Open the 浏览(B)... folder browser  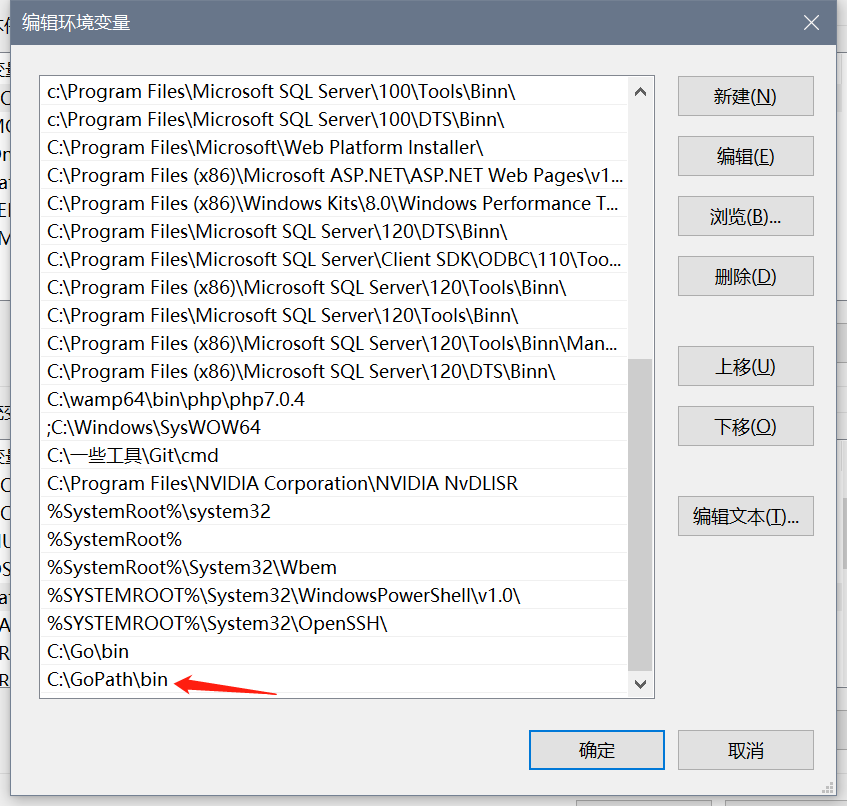(745, 216)
